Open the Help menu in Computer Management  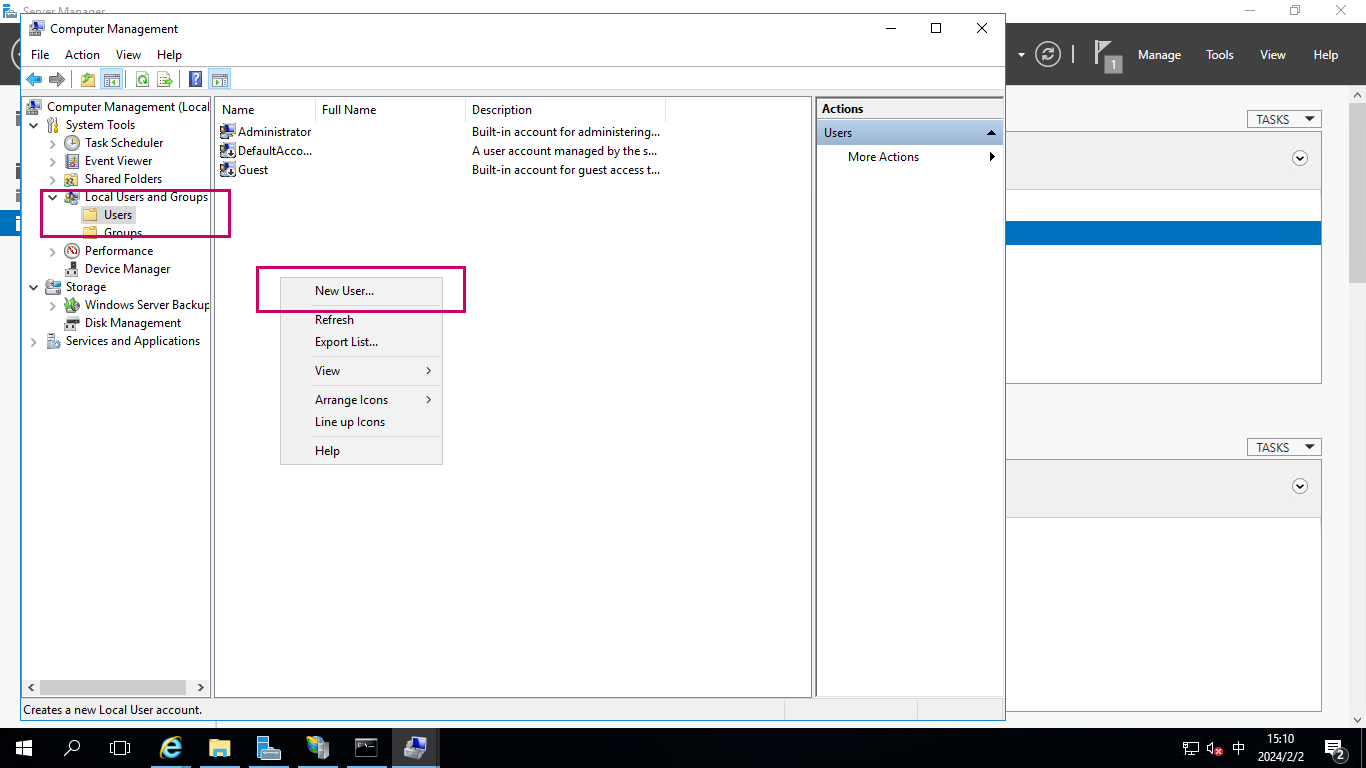point(169,55)
